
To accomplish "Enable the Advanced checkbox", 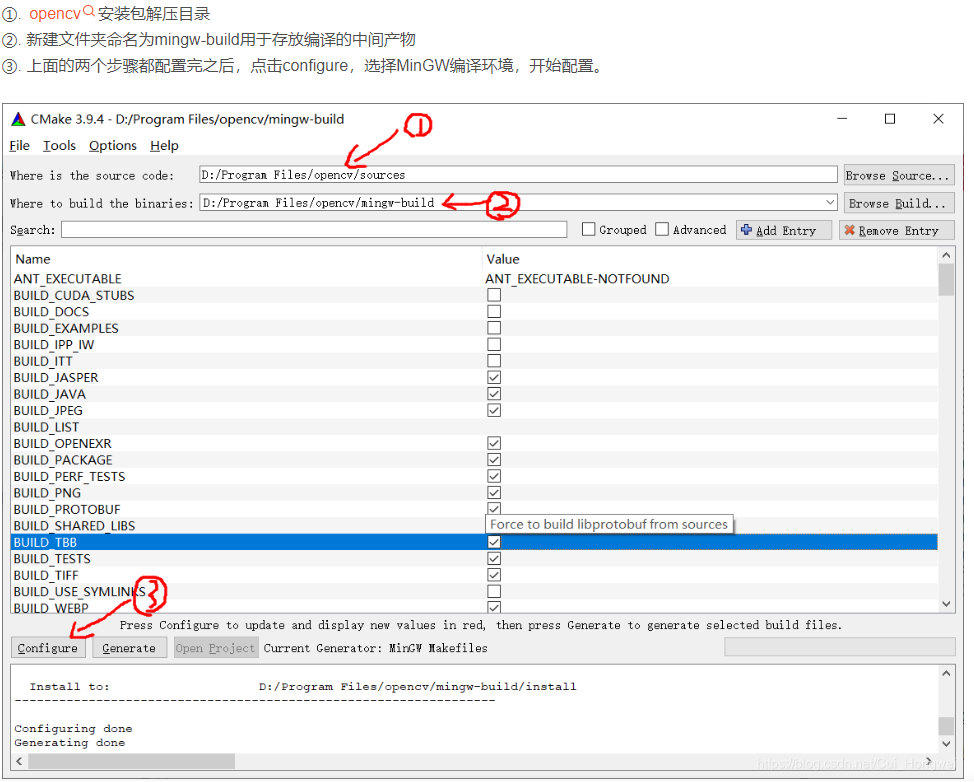I will 662,229.
